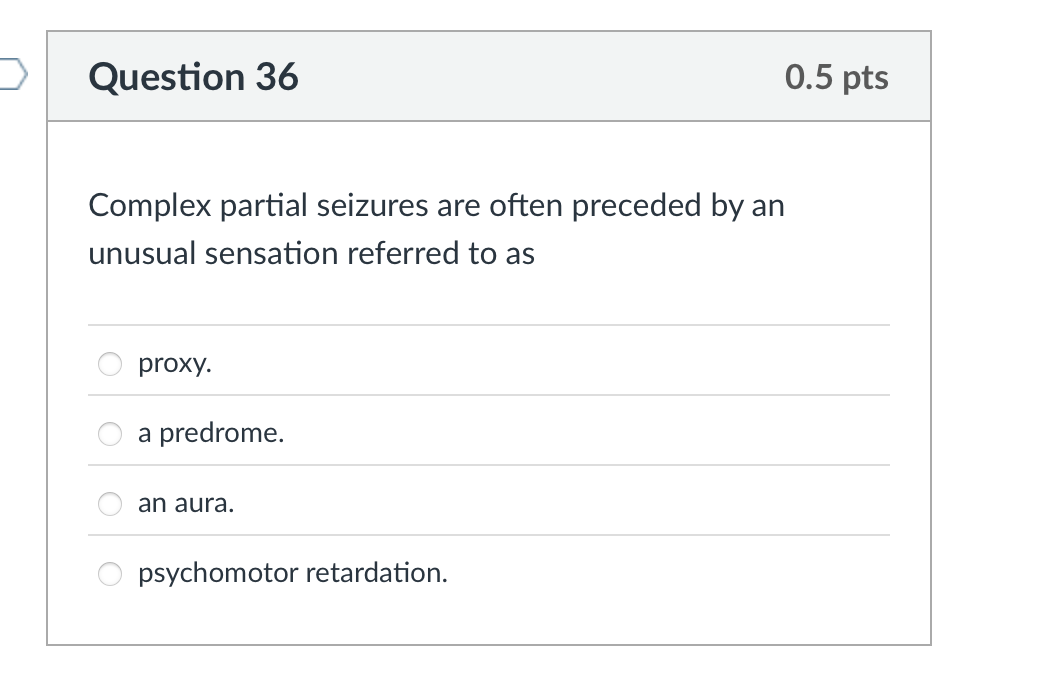Click the question navigation marker on left edge
The image size is (1056, 684).
12,72
